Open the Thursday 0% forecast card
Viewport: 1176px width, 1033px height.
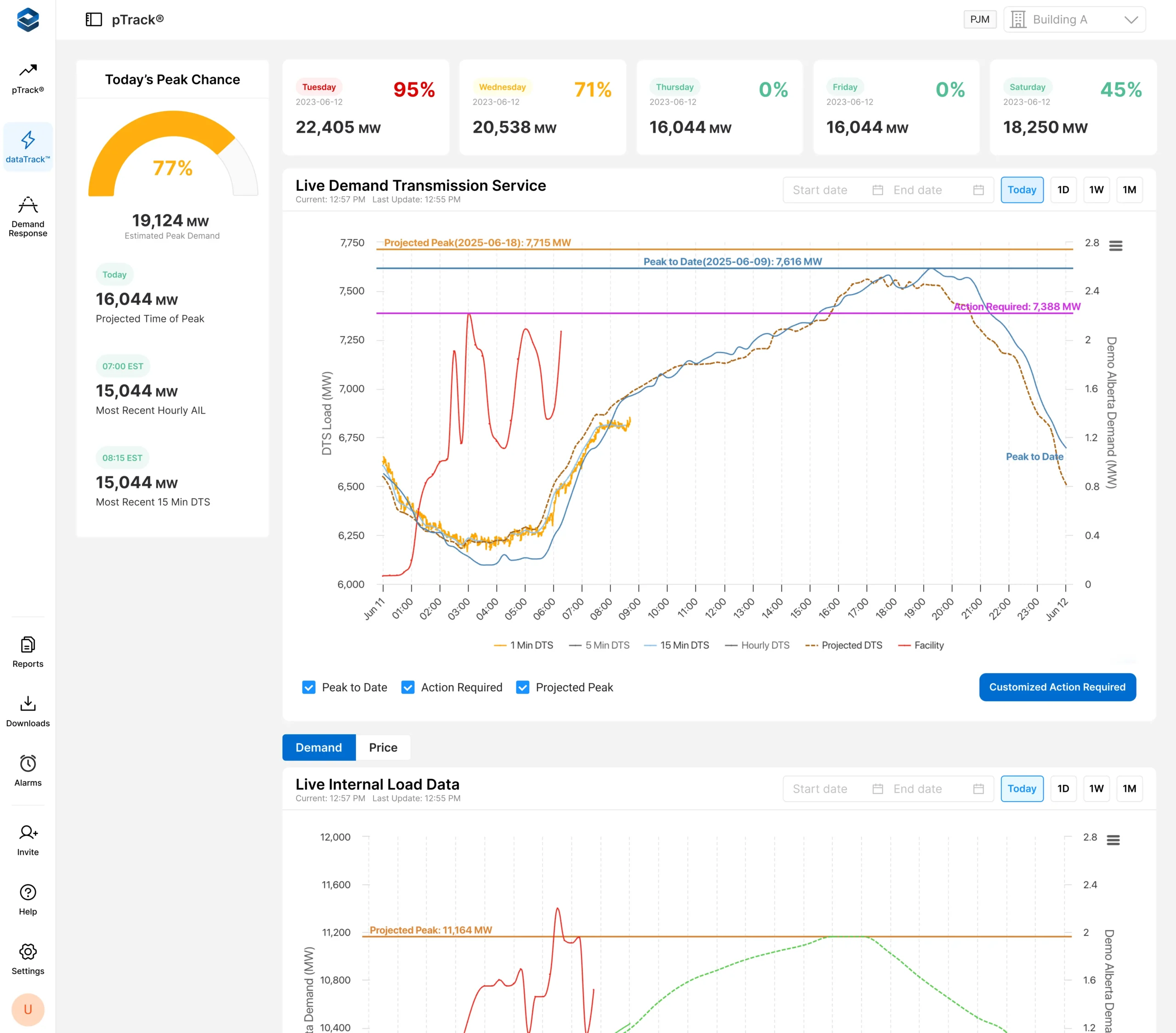[x=719, y=107]
